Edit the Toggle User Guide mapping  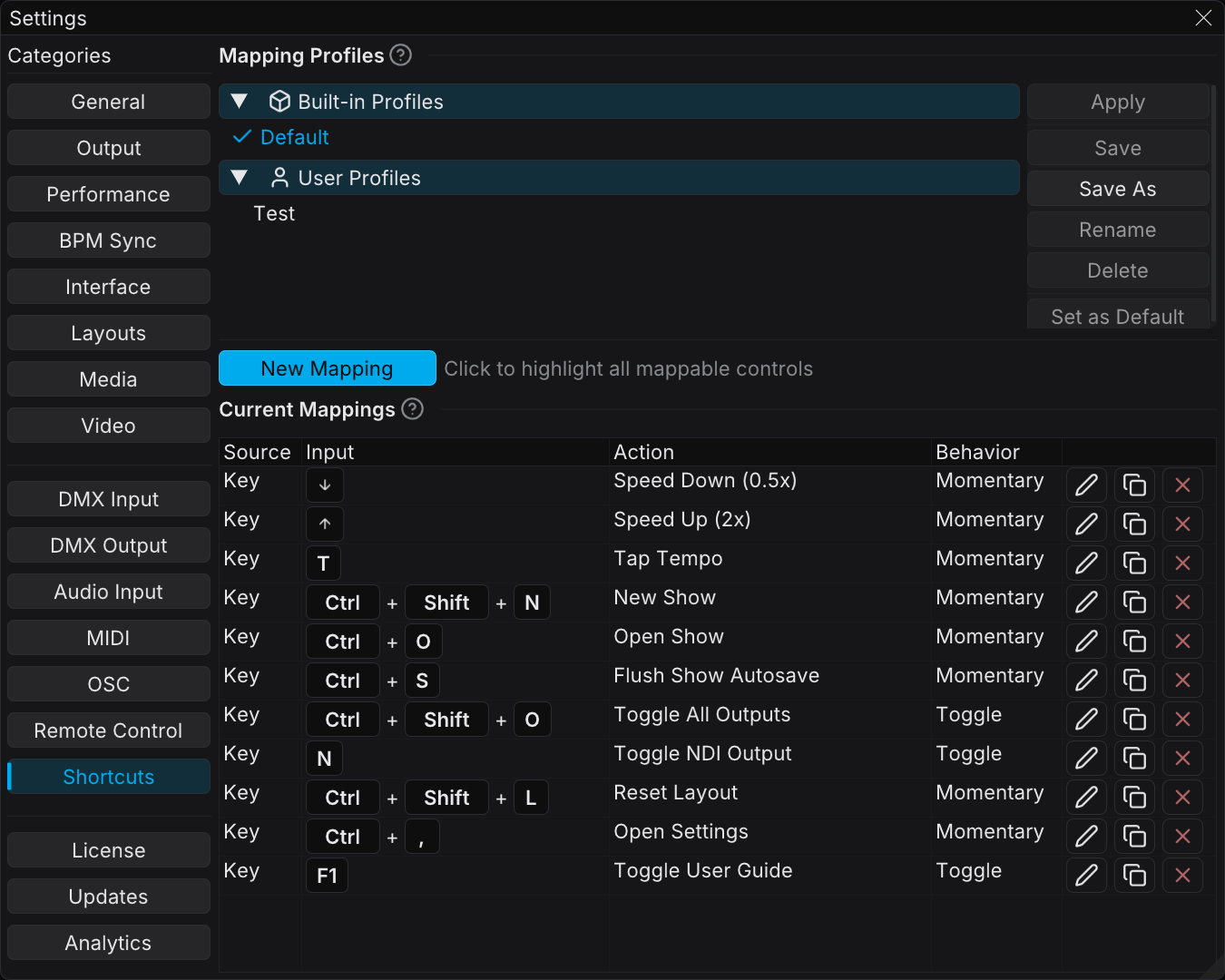click(x=1086, y=876)
